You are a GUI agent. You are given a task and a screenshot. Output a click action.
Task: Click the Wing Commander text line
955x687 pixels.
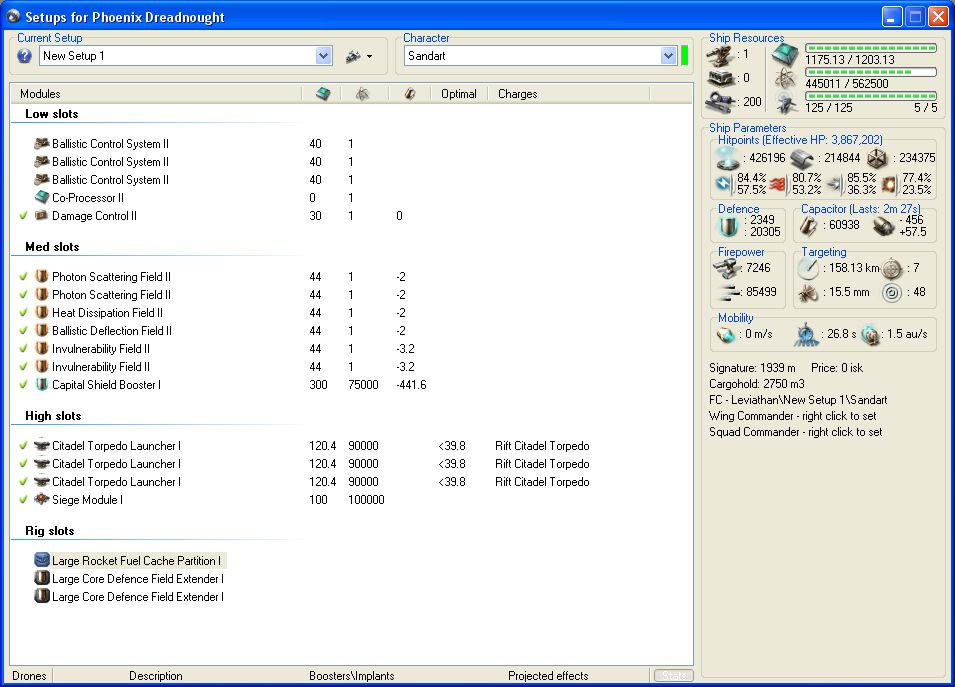click(795, 416)
